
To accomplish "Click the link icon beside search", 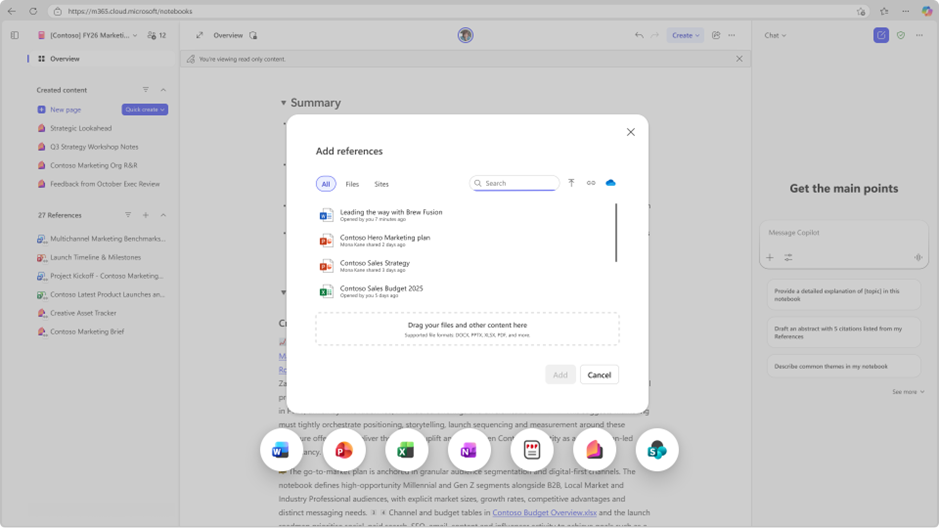I will (x=591, y=183).
